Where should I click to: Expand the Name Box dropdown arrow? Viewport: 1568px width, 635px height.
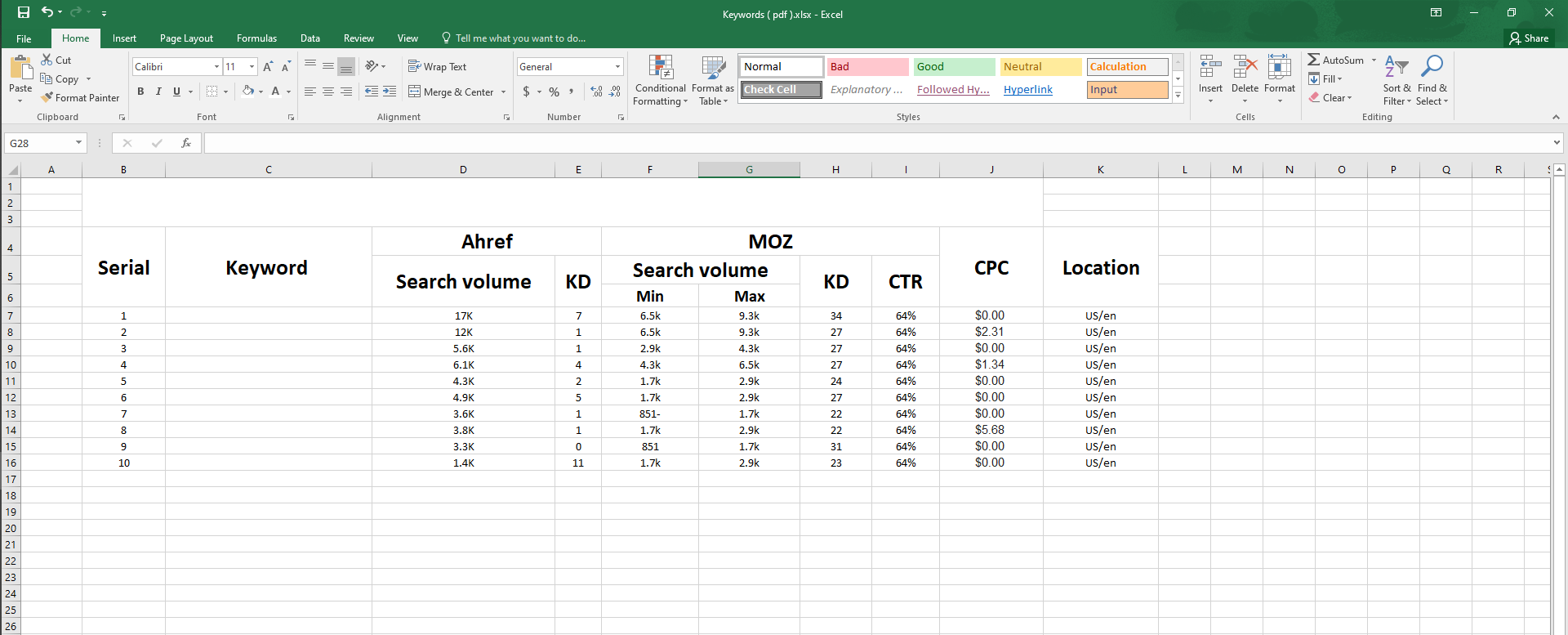click(x=78, y=143)
